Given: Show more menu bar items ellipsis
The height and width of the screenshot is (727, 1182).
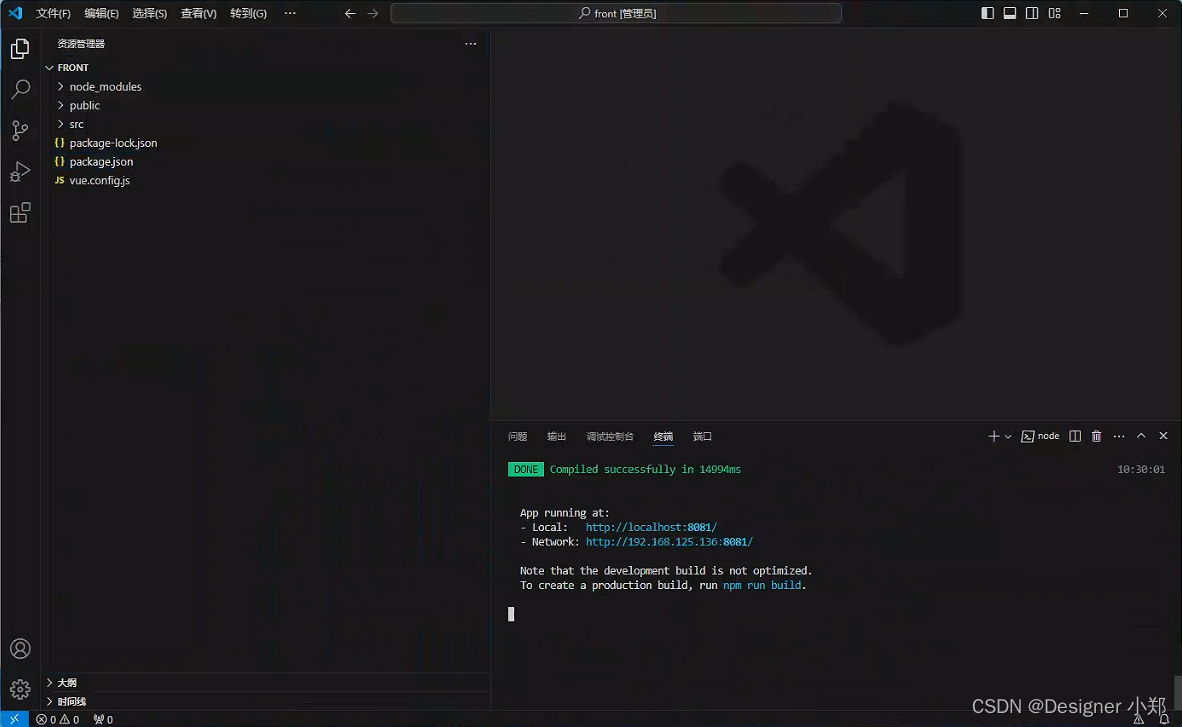Looking at the screenshot, I should pos(290,14).
